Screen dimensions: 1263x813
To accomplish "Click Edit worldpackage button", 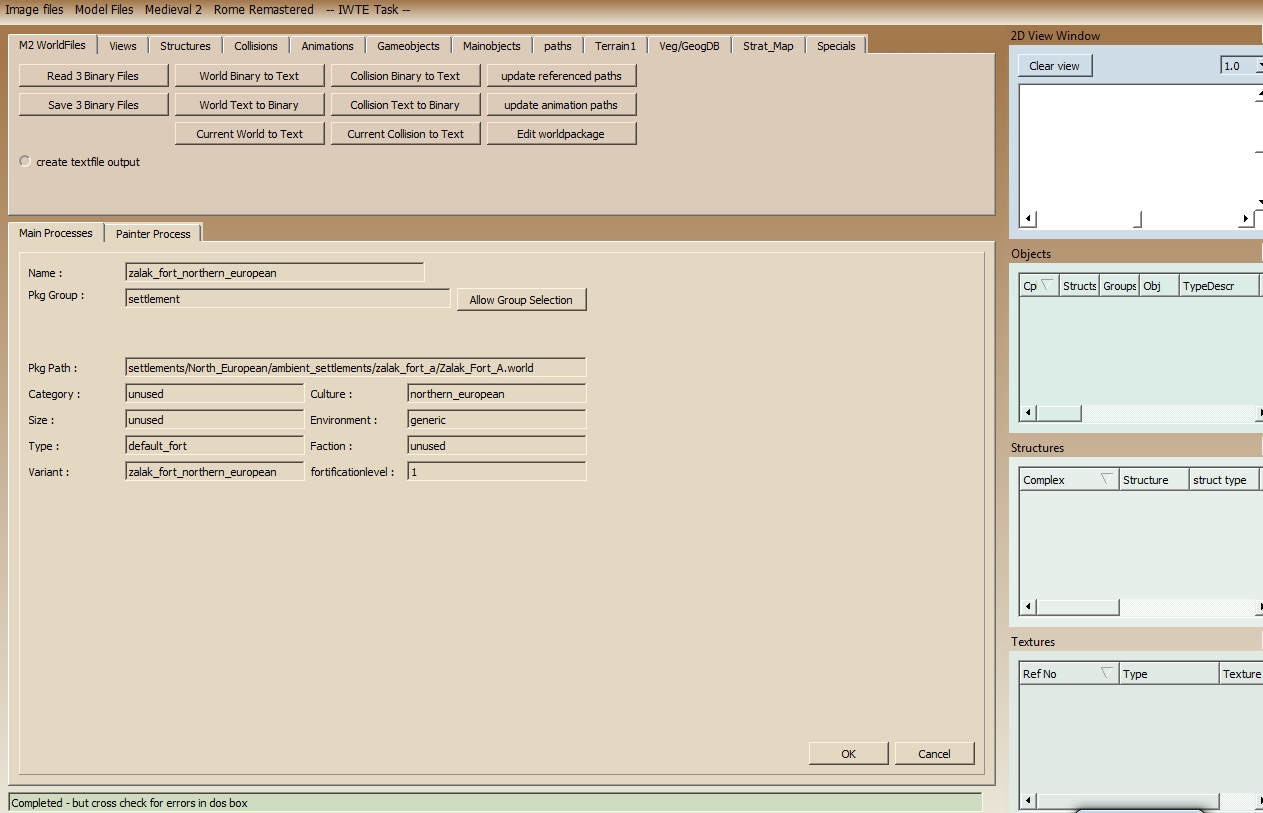I will click(561, 134).
